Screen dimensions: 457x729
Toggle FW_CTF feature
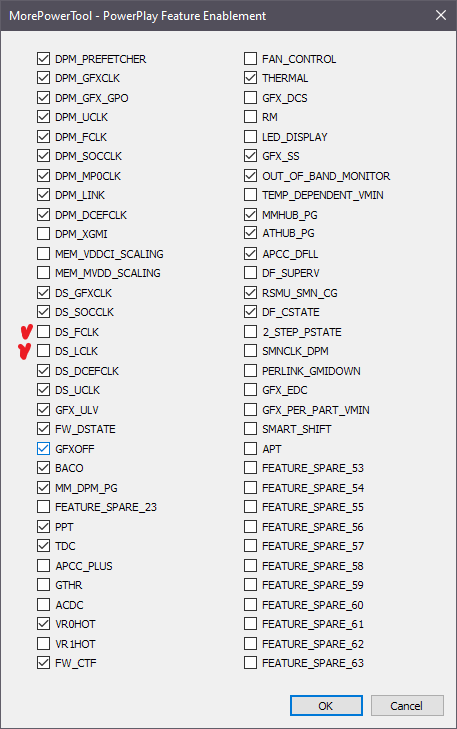[43, 663]
